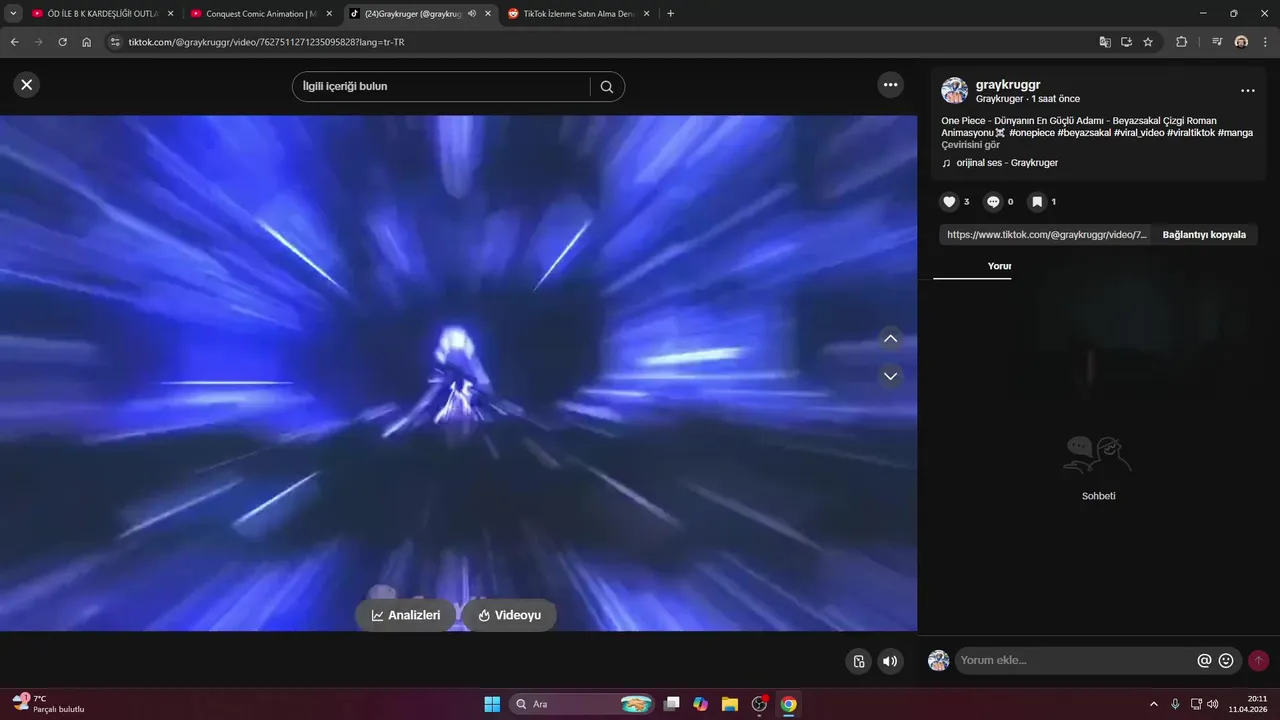The height and width of the screenshot is (720, 1280).
Task: Click the #manga hashtag
Action: pyautogui.click(x=1235, y=133)
